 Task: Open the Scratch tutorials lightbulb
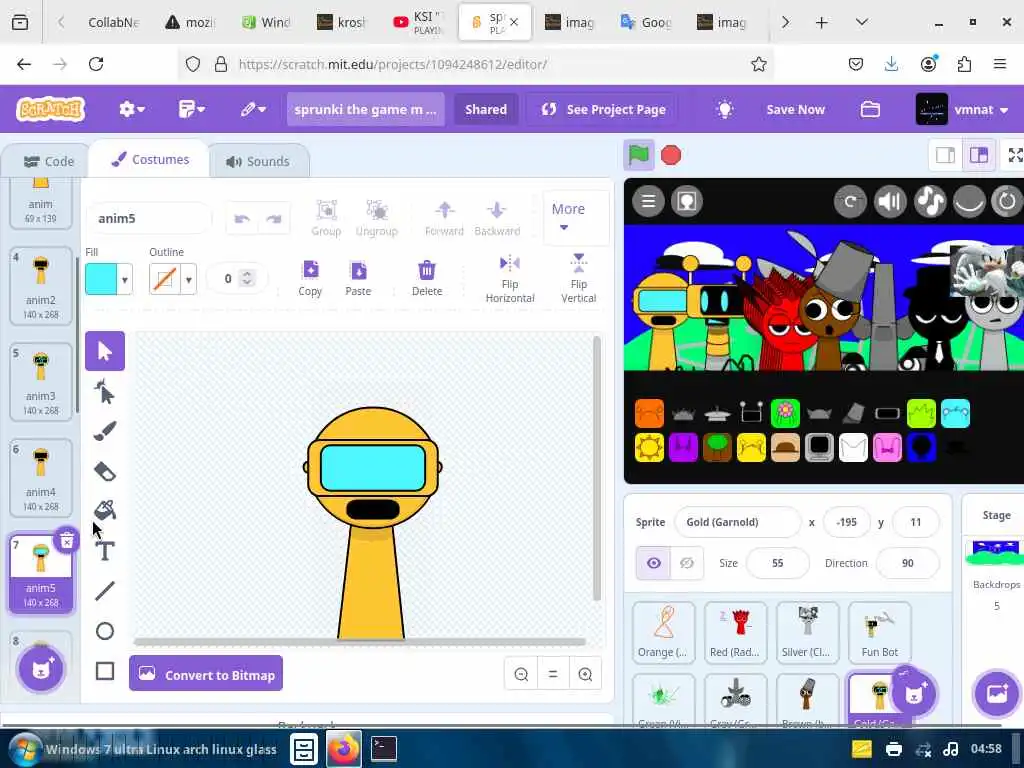click(x=725, y=109)
